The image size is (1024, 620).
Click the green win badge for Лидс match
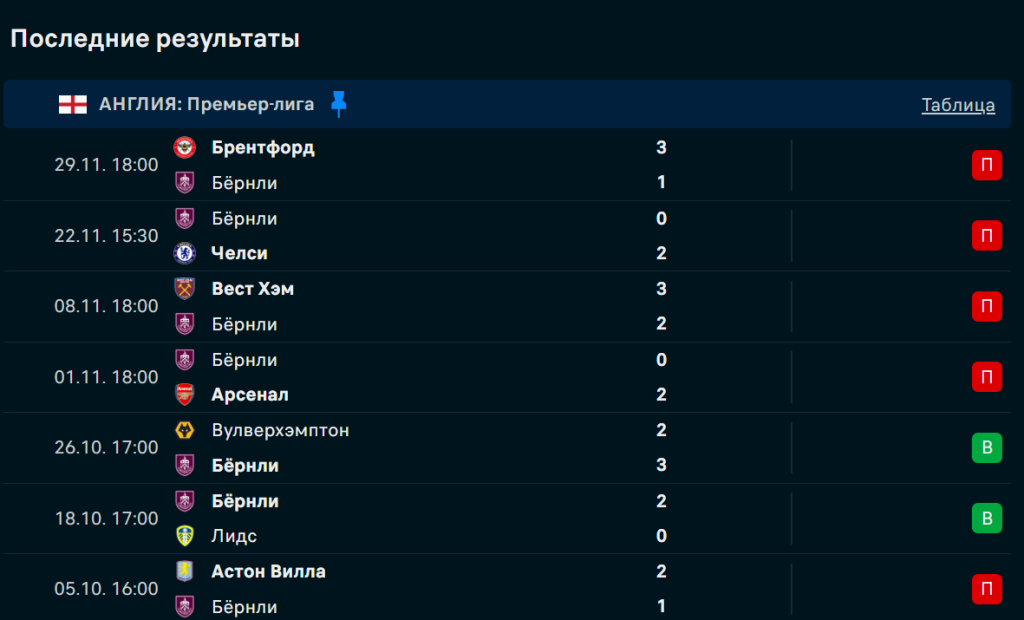coord(986,518)
